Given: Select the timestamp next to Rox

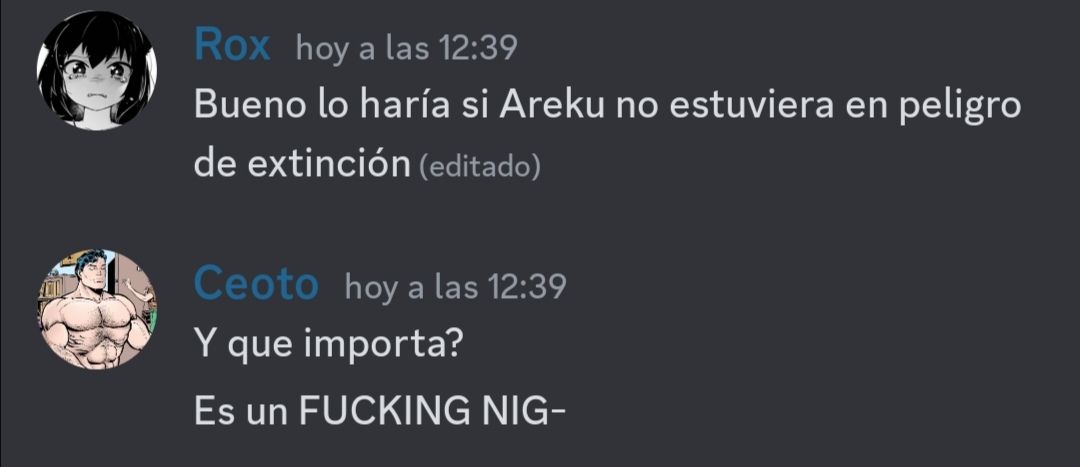Looking at the screenshot, I should [406, 50].
